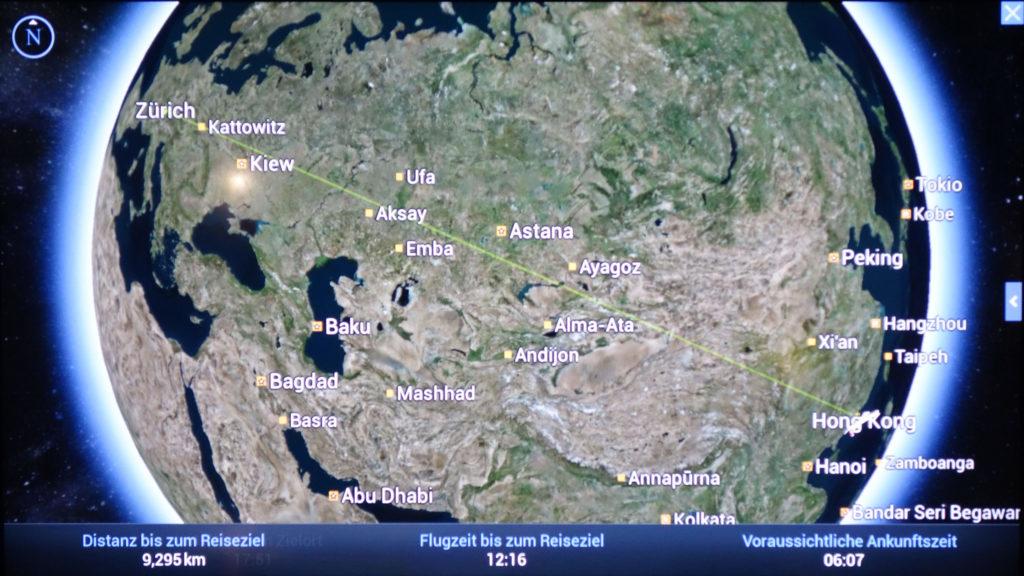Select the Kobe city label

point(933,214)
